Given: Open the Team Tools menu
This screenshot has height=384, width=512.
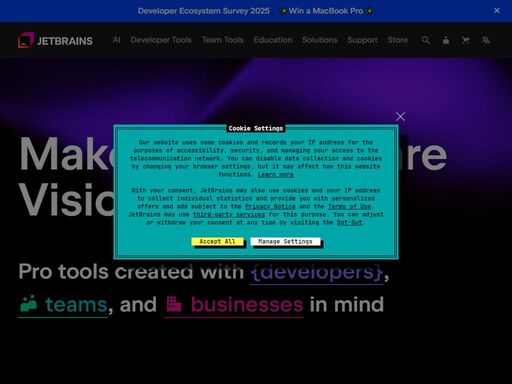Looking at the screenshot, I should click(x=223, y=40).
